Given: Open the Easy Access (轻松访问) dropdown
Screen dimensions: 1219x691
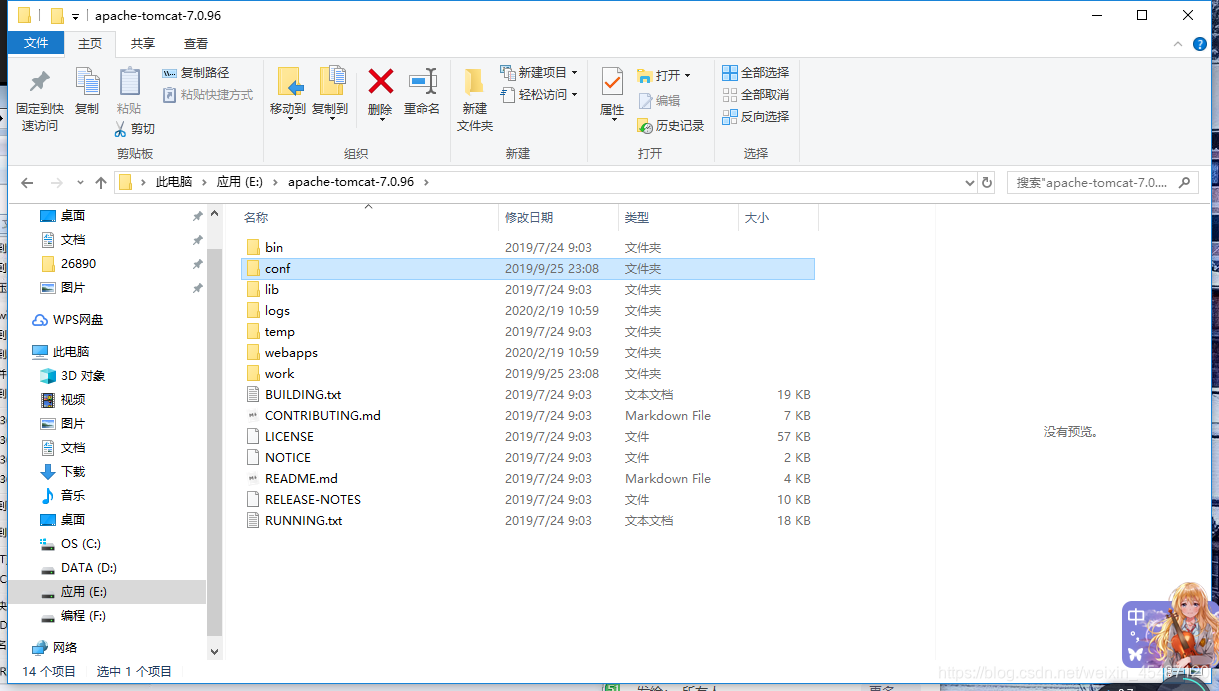Looking at the screenshot, I should pyautogui.click(x=538, y=95).
